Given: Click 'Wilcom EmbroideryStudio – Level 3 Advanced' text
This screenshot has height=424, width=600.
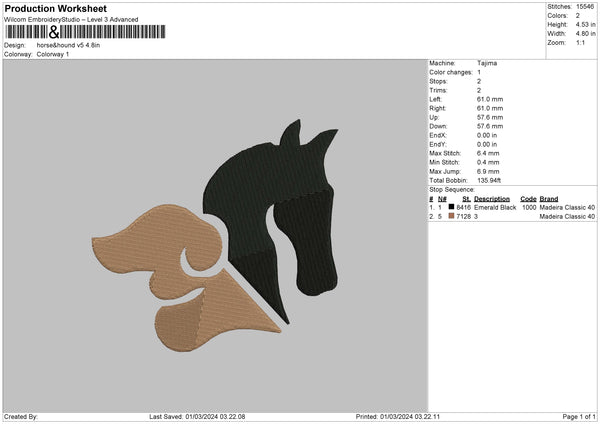Looking at the screenshot, I should [71, 20].
